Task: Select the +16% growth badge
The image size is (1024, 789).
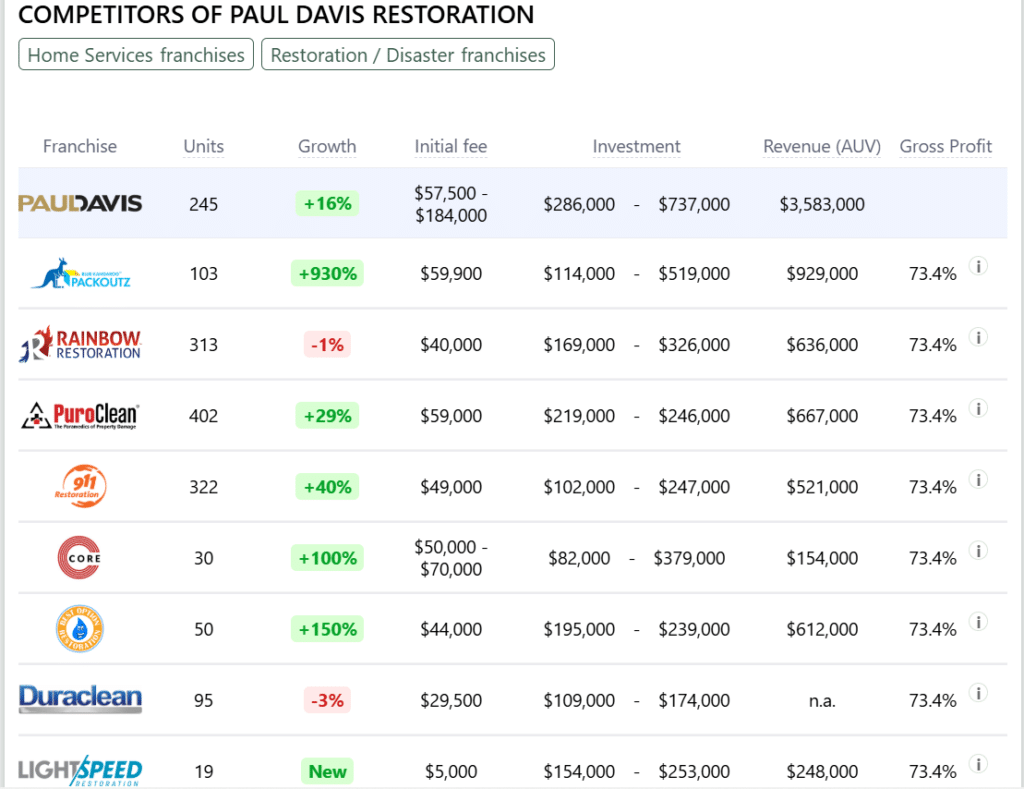Action: coord(327,204)
